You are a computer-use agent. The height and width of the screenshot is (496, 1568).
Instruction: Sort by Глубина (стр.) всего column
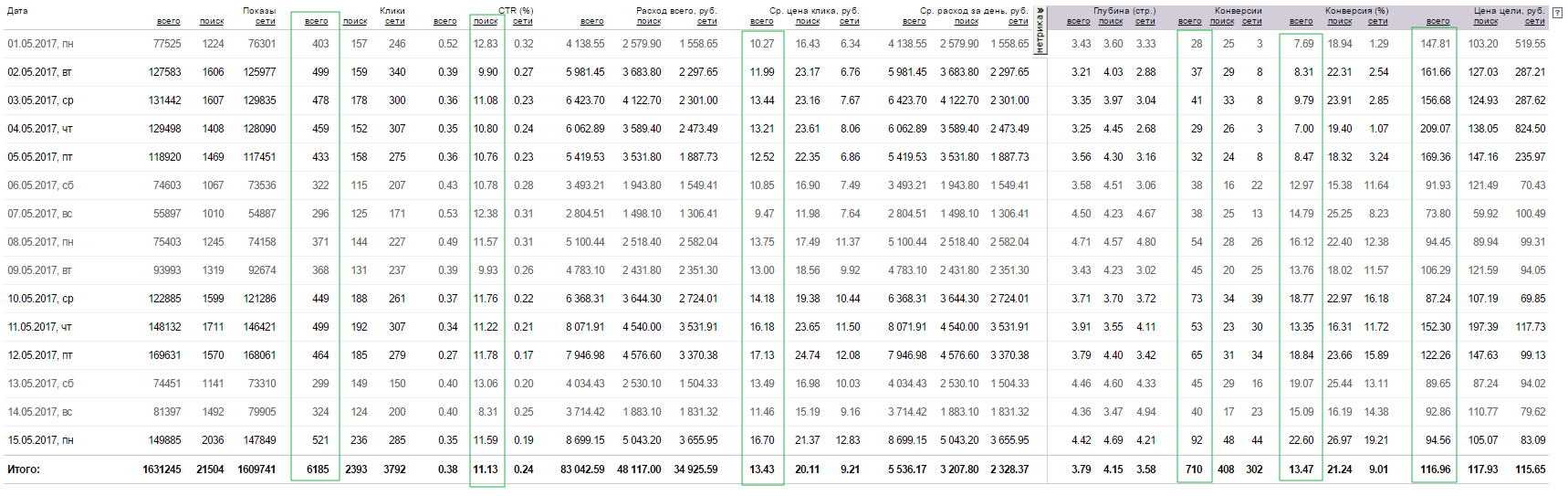click(x=1079, y=21)
